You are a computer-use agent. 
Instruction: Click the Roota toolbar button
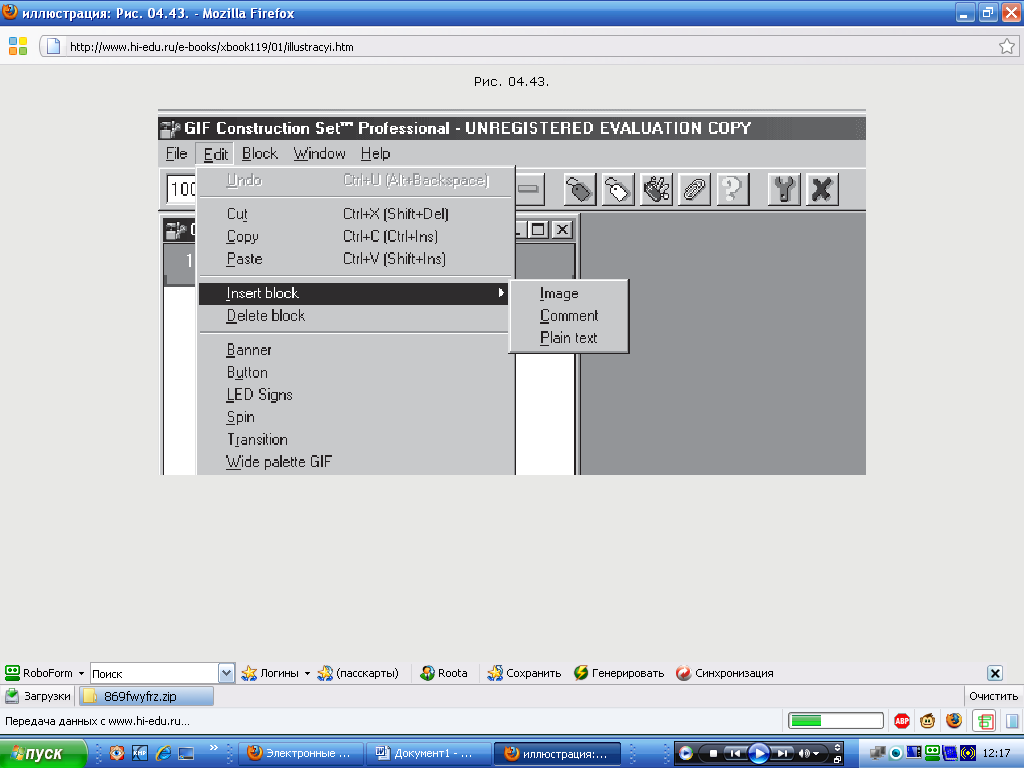tap(444, 673)
